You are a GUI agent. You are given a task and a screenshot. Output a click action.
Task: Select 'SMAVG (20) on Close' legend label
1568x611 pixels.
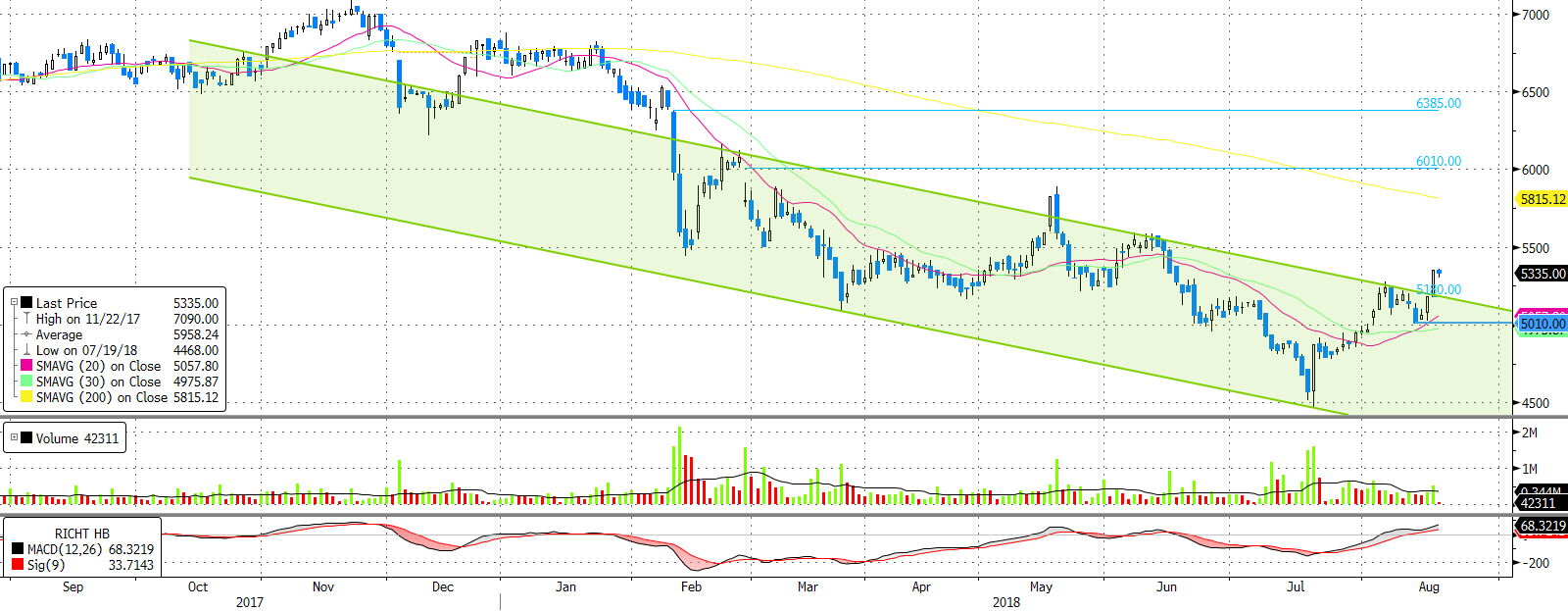(x=99, y=366)
